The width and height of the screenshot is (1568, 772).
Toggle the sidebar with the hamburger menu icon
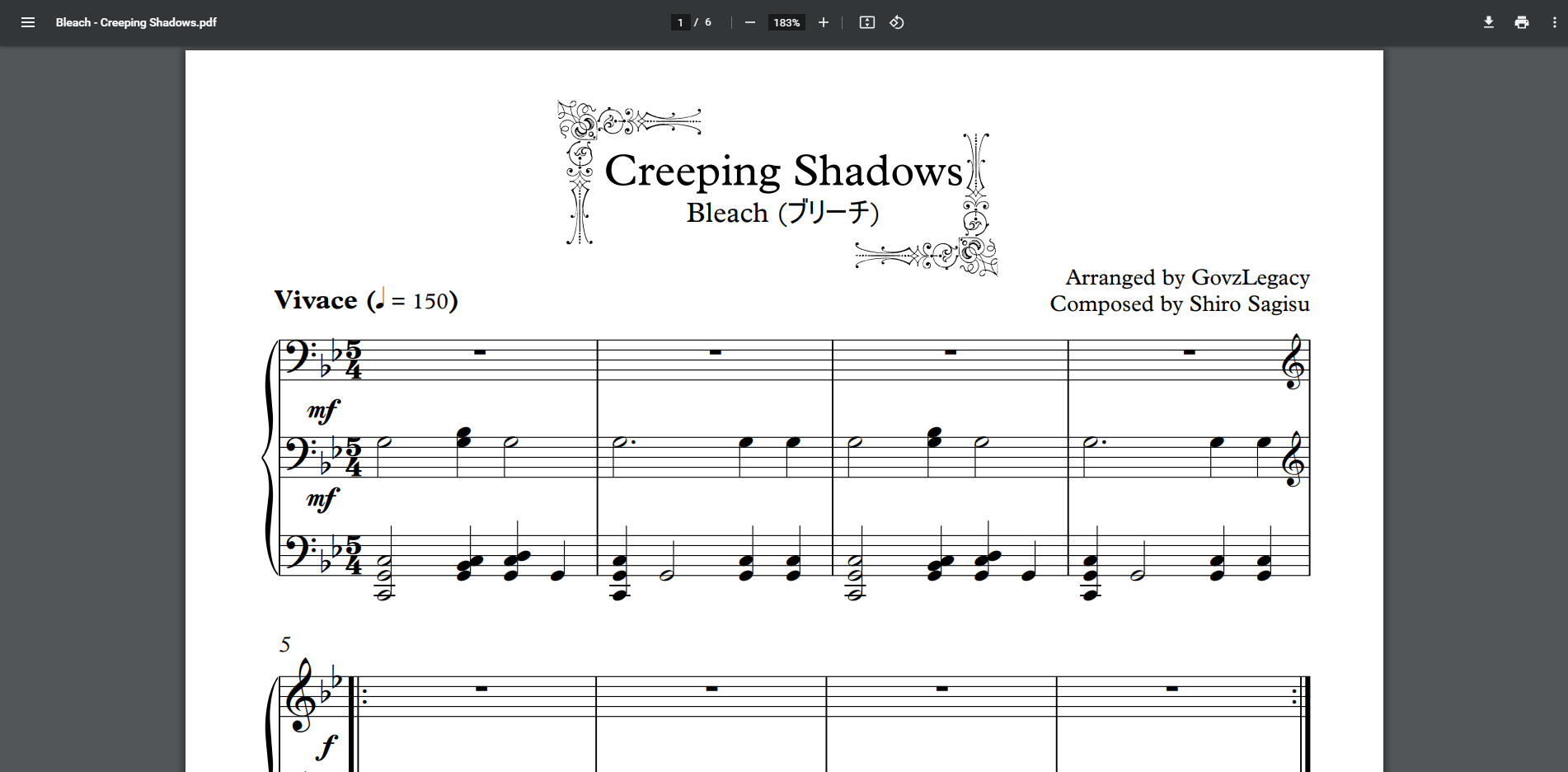coord(28,22)
